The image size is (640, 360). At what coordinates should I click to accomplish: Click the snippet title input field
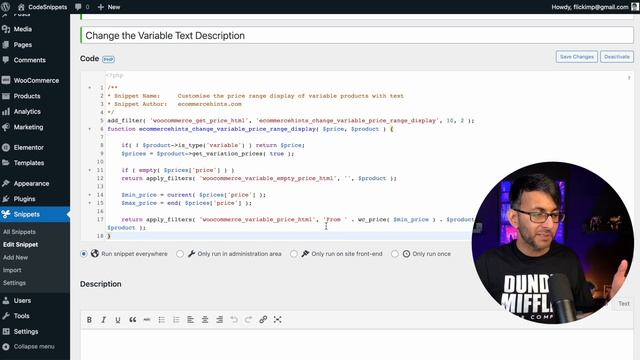point(357,36)
